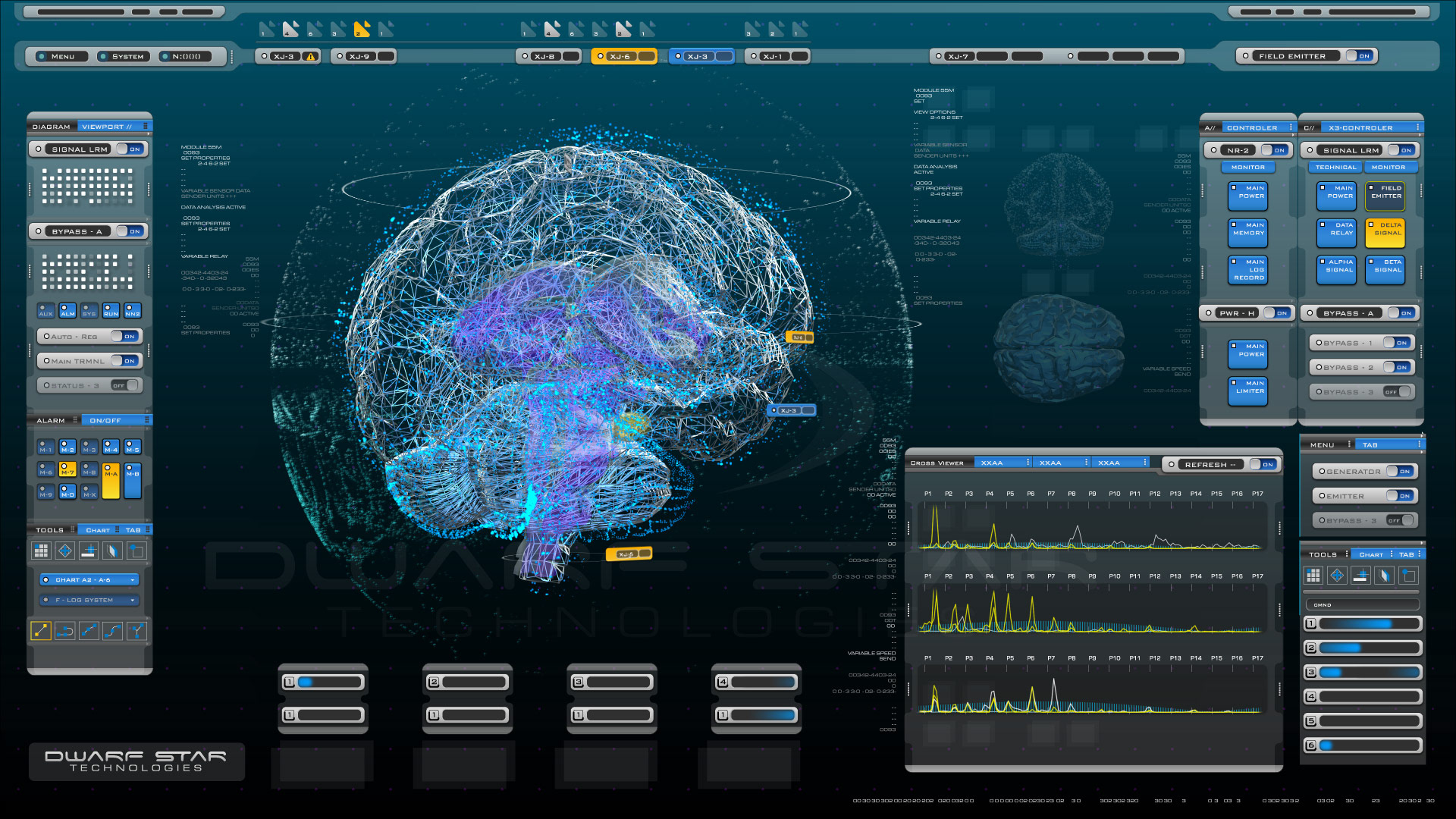Click the CMND input field
This screenshot has height=819, width=1456.
click(1362, 604)
